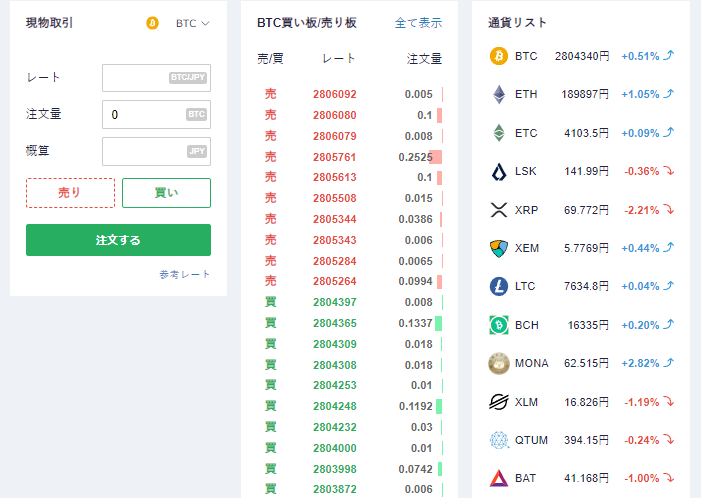
Task: Click 全て表示 to show full order book
Action: (x=418, y=23)
